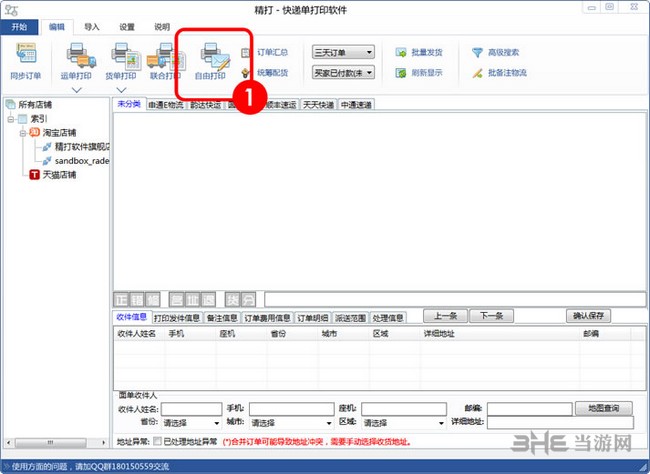This screenshot has width=650, height=474.
Task: Click the 手机 phone input field
Action: 291,409
